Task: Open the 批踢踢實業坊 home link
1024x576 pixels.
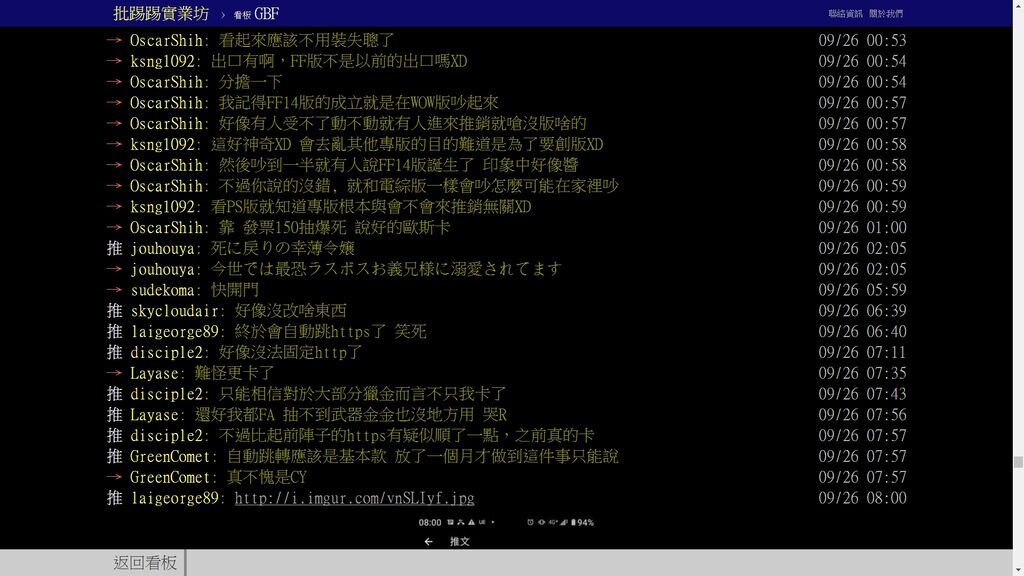Action: [x=161, y=13]
